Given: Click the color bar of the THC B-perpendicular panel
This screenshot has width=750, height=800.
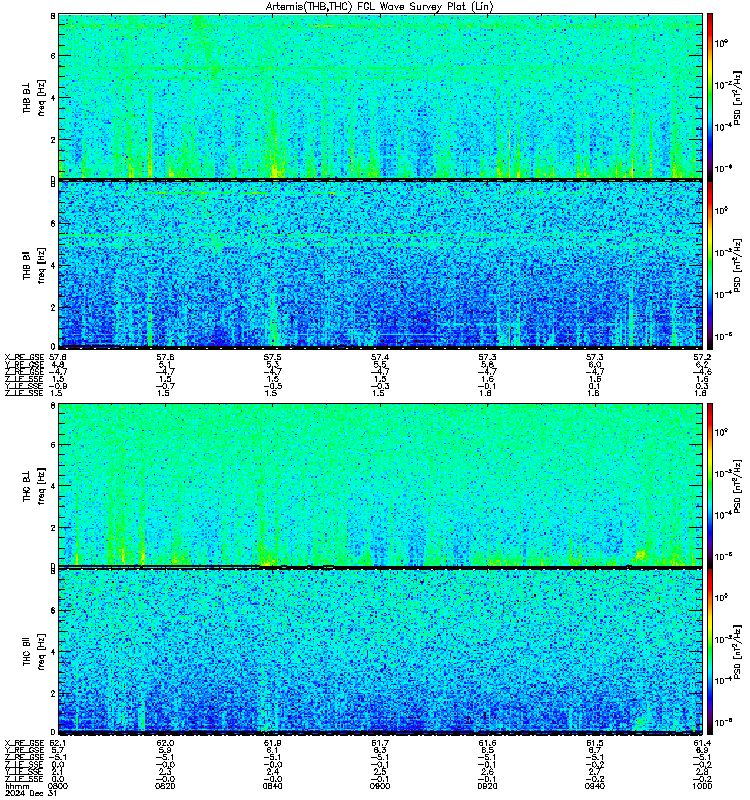Looking at the screenshot, I should click(x=710, y=485).
